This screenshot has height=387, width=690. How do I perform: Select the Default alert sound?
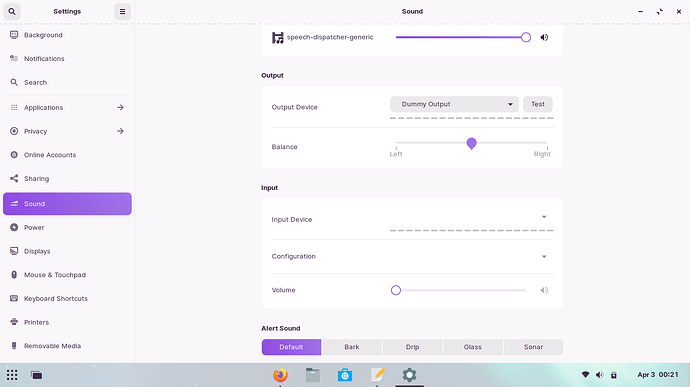click(291, 347)
